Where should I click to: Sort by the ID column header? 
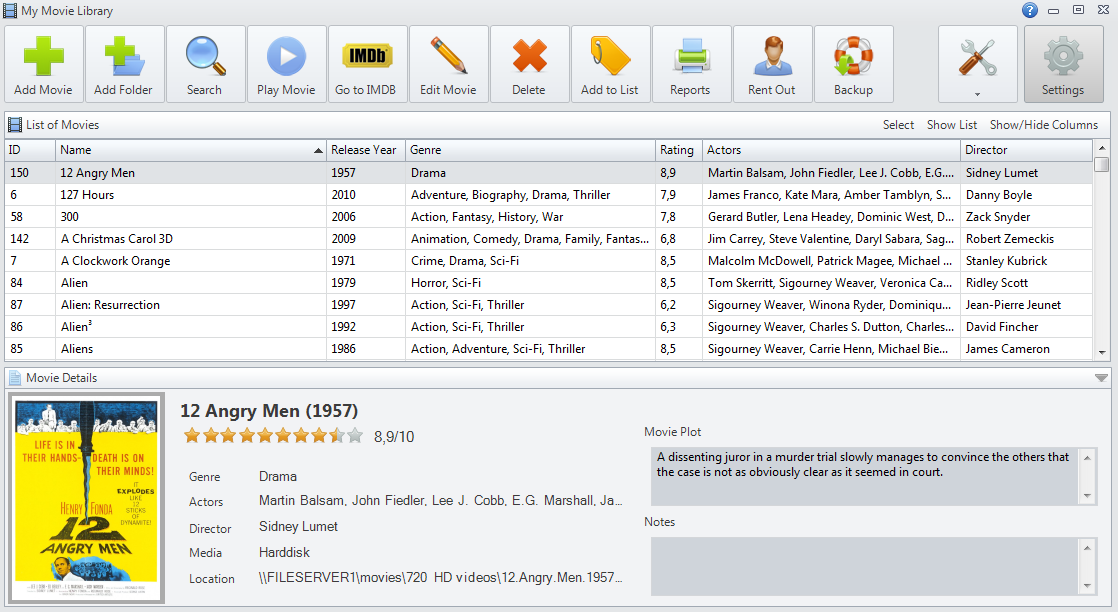30,150
